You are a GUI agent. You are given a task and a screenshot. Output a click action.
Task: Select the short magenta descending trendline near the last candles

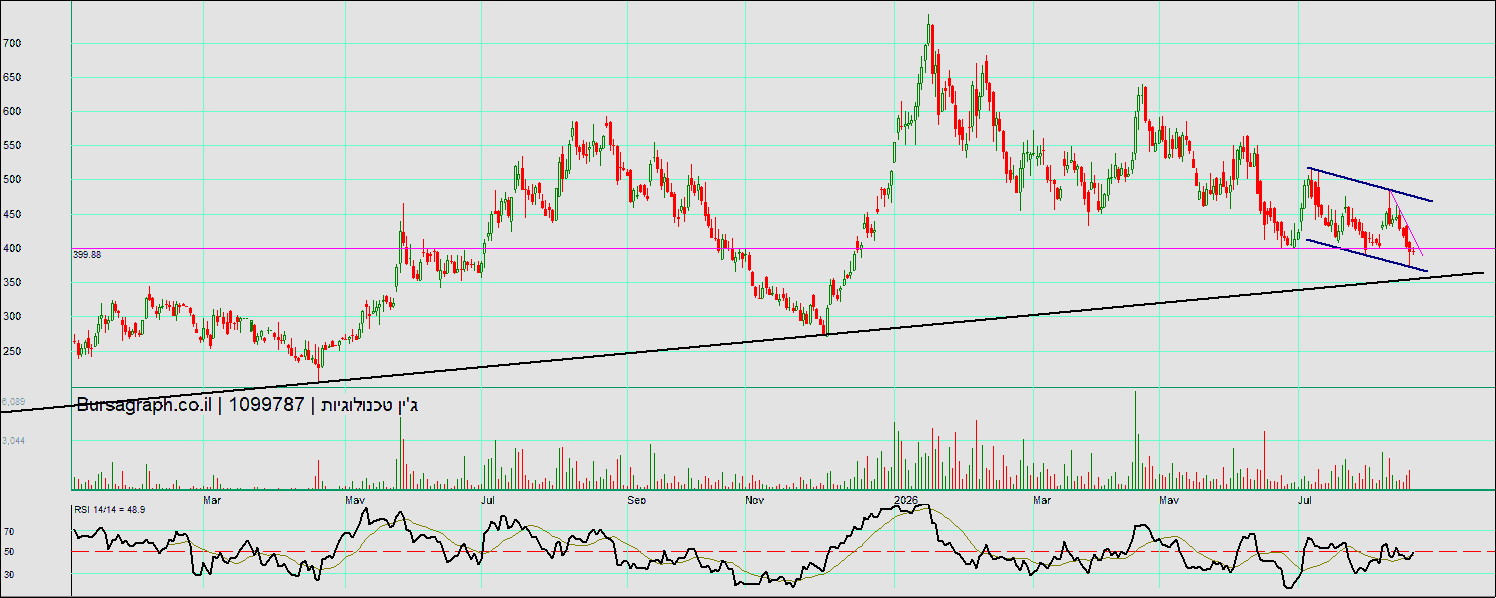1407,224
